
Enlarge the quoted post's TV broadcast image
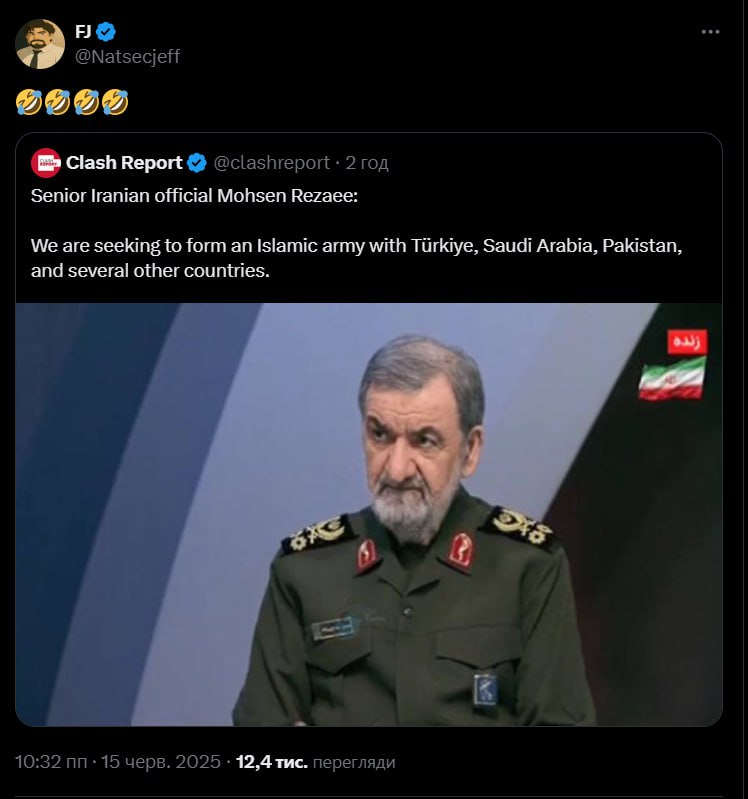tap(368, 514)
